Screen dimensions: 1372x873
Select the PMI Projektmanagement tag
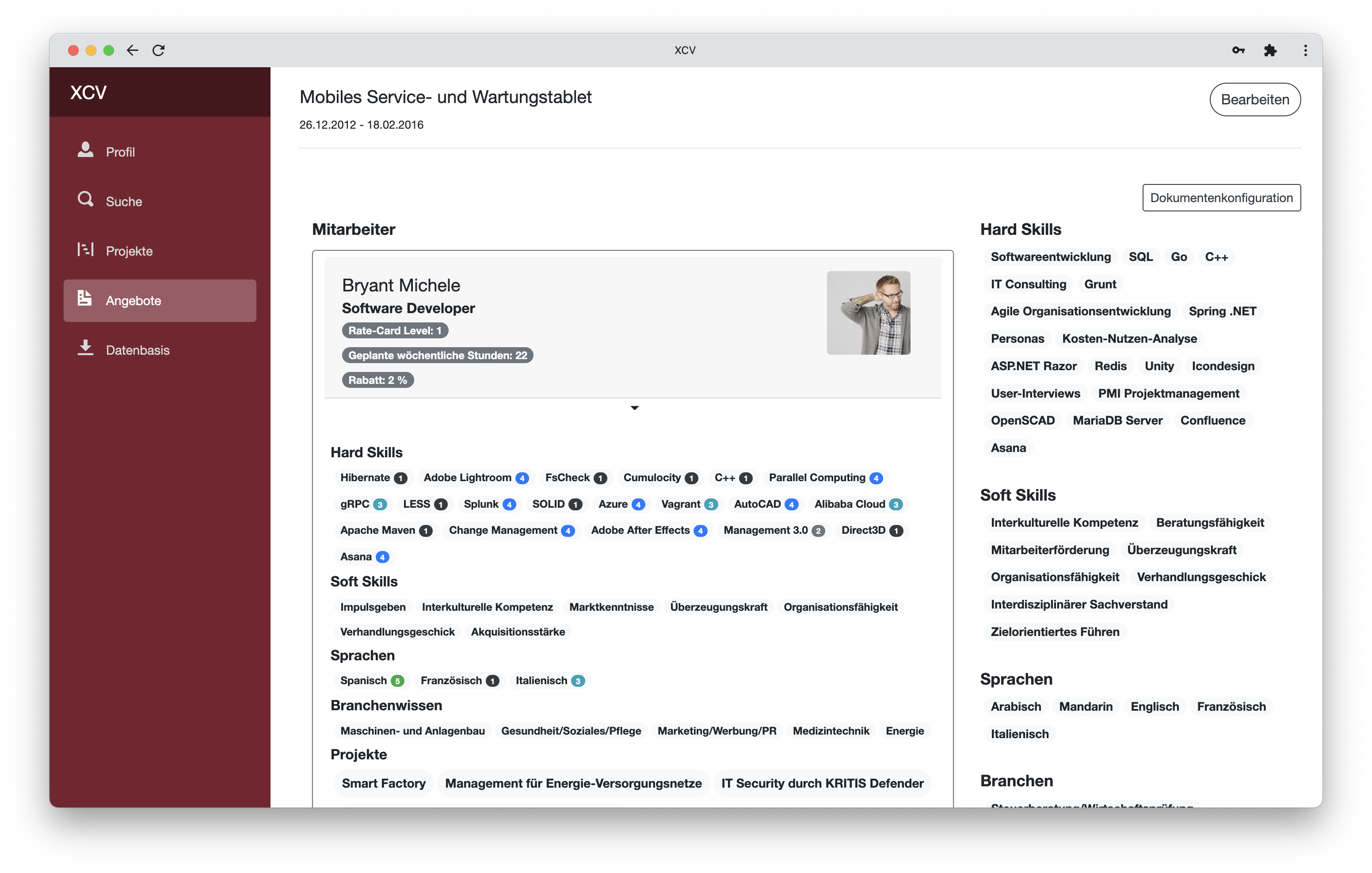[1168, 394]
